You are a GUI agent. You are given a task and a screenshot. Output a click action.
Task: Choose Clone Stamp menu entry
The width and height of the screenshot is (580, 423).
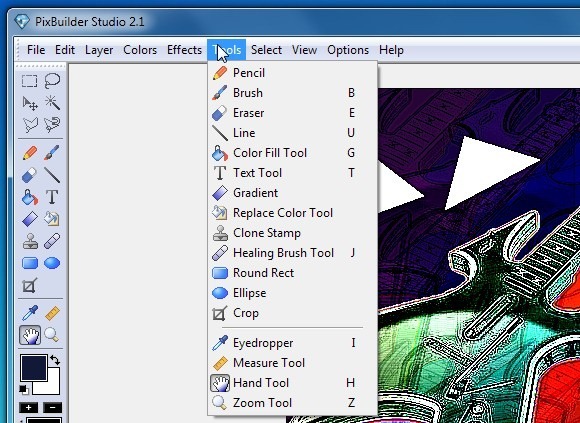tap(293, 233)
